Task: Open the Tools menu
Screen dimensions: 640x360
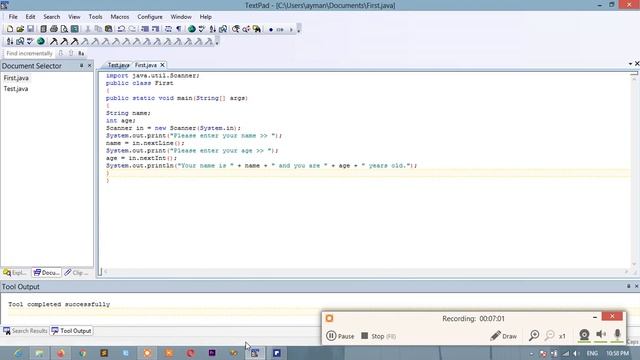Action: 96,17
